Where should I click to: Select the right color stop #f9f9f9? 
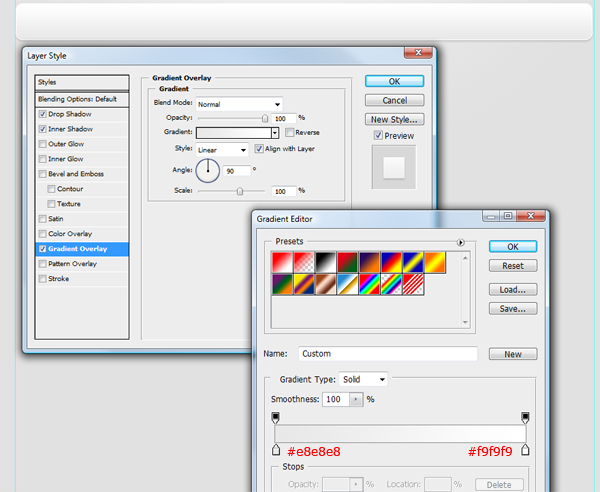point(525,450)
